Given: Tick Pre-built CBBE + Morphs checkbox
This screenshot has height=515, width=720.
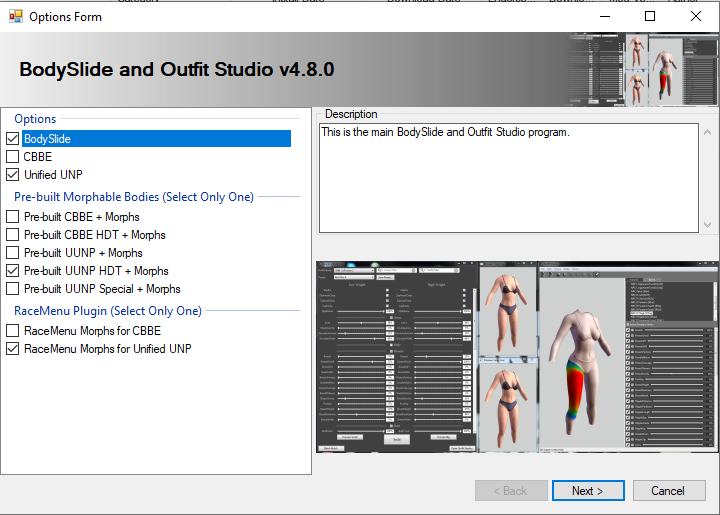Looking at the screenshot, I should pos(13,217).
